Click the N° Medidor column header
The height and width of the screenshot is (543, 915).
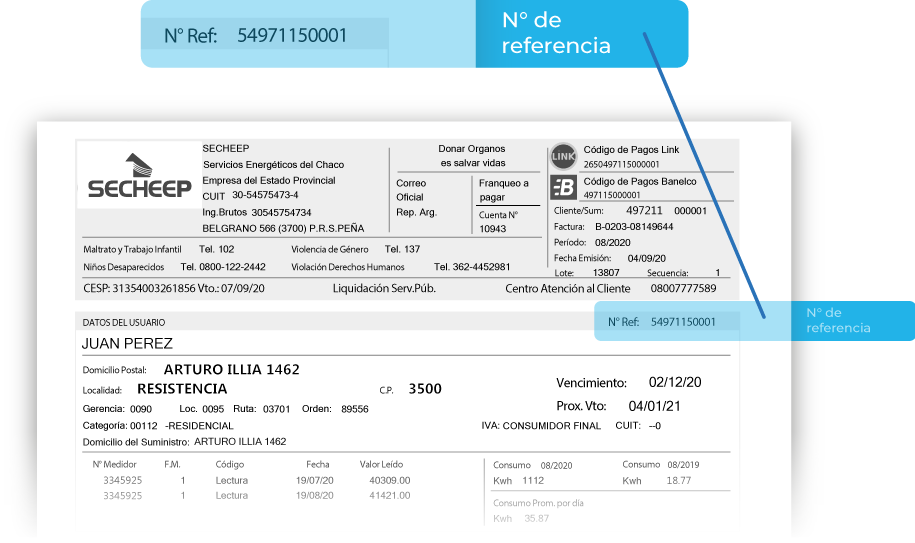114,464
